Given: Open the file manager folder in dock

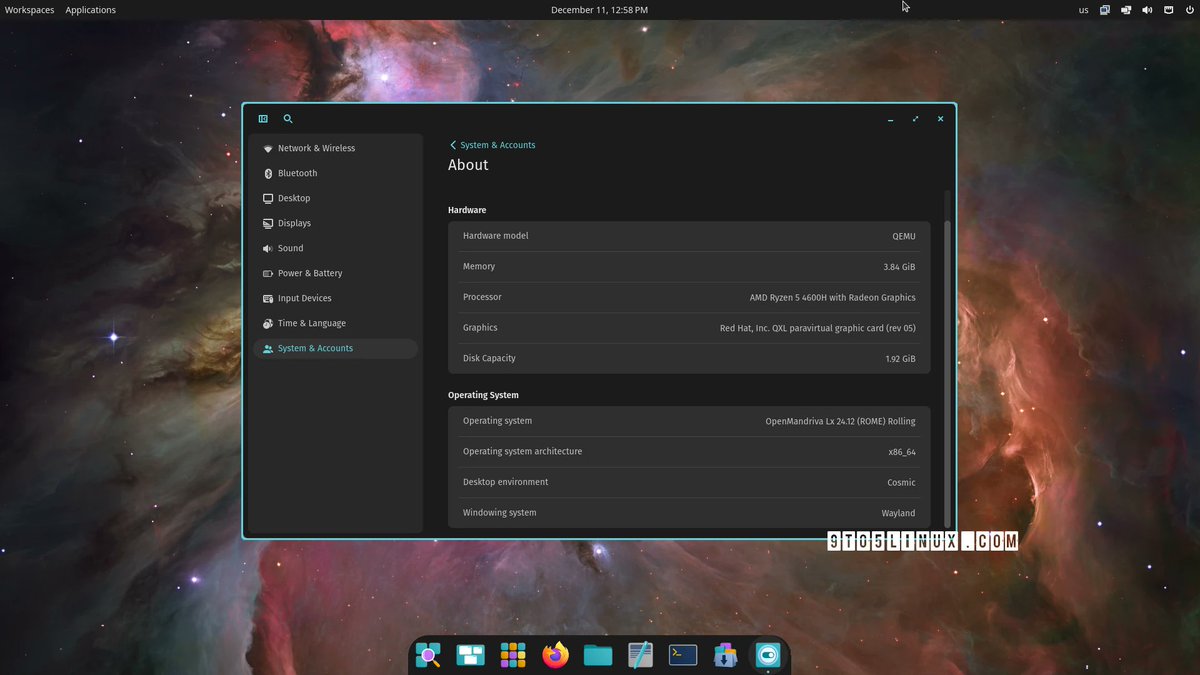Looking at the screenshot, I should coord(598,655).
